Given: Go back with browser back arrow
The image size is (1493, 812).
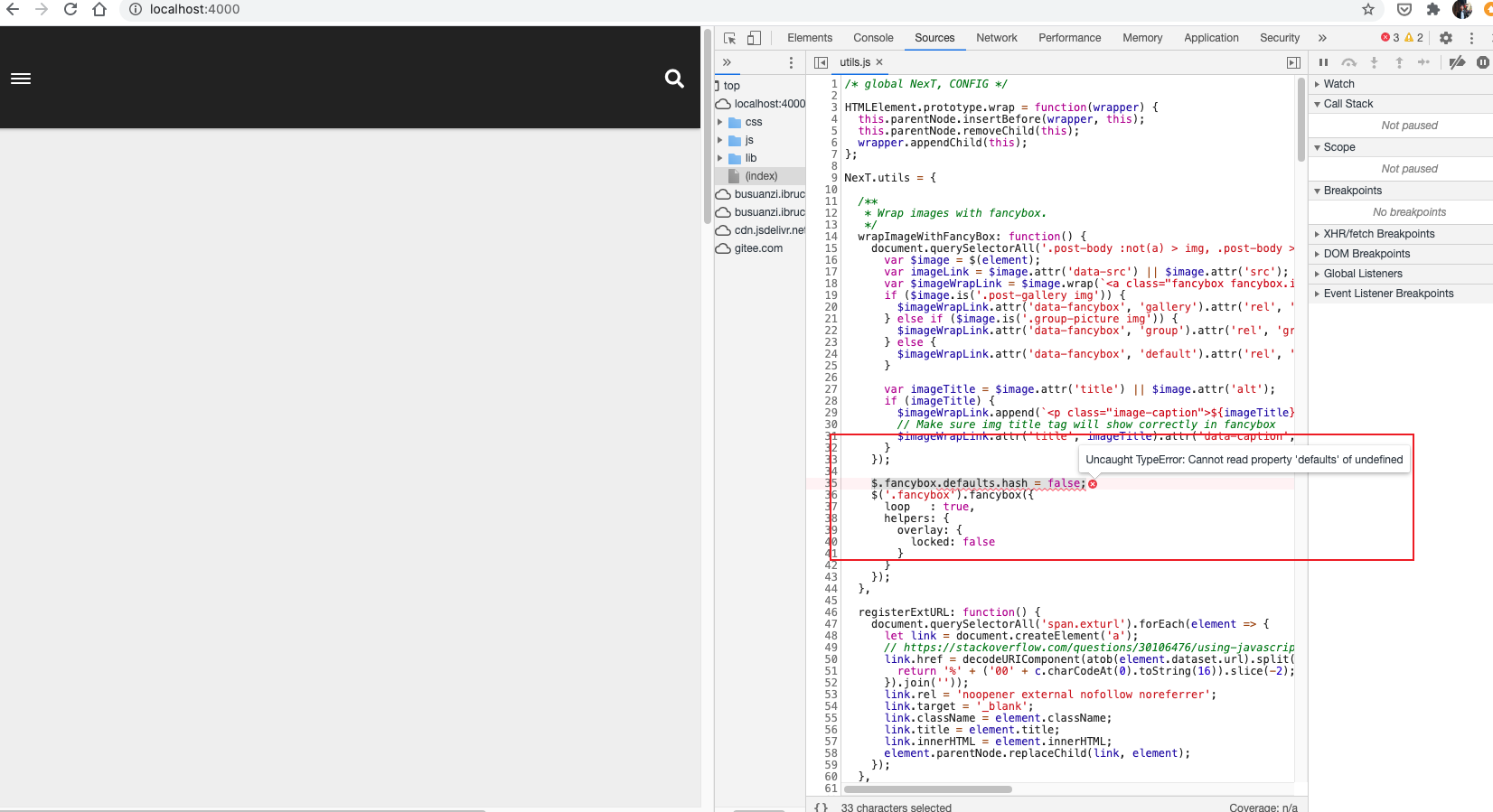Looking at the screenshot, I should (13, 9).
